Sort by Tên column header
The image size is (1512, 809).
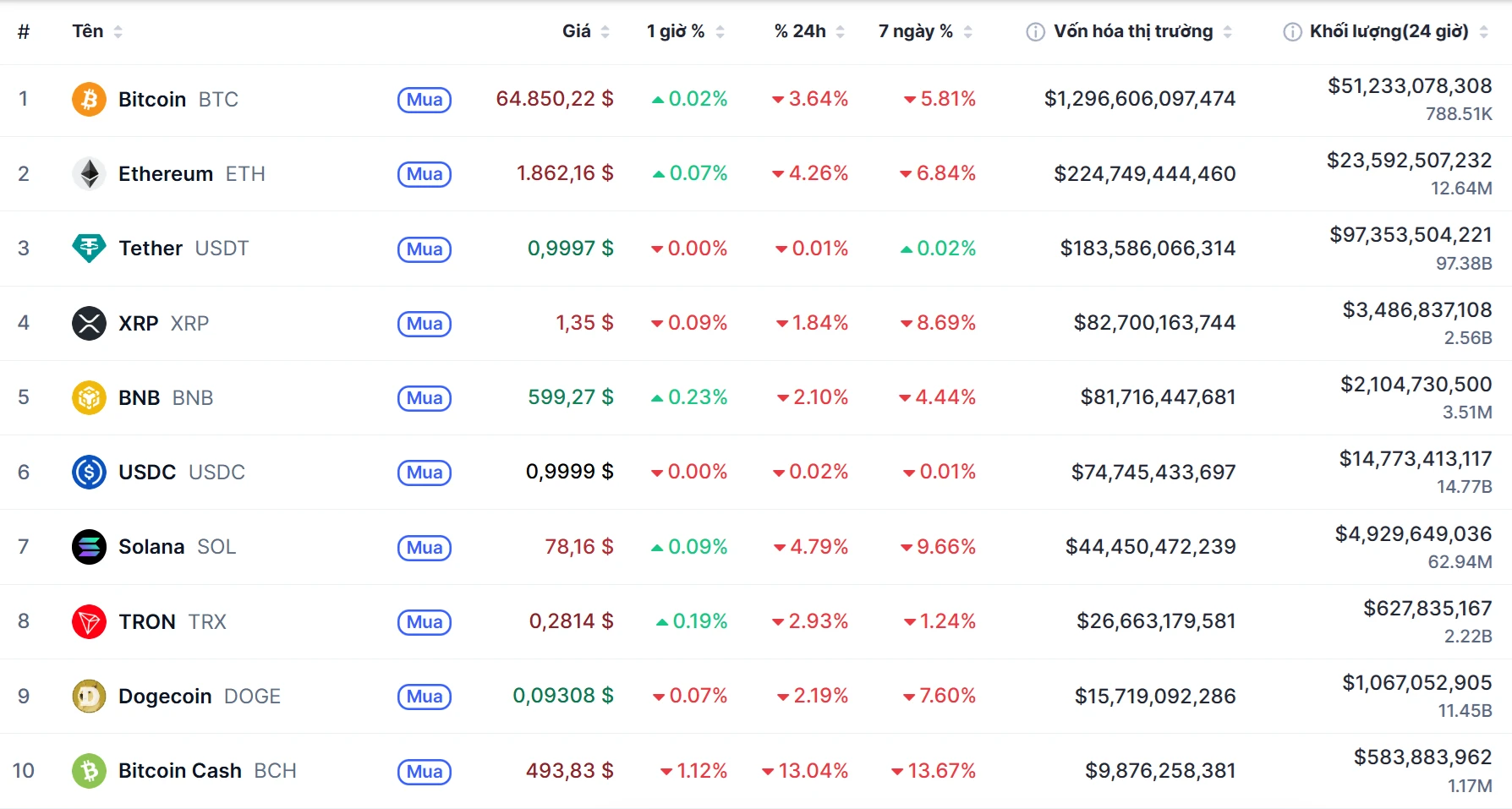tap(88, 31)
